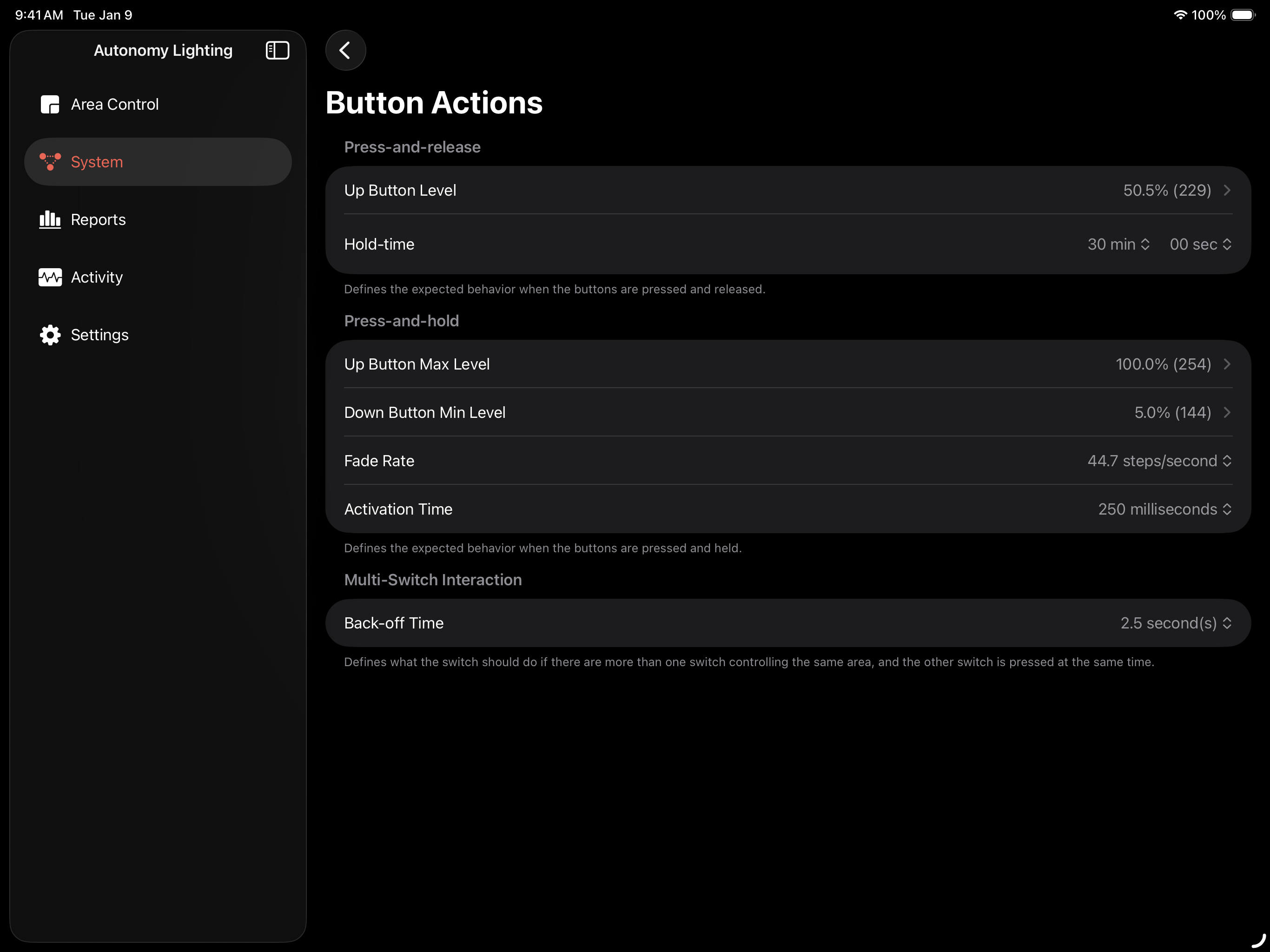Click the multi-switch description footnote

749,662
